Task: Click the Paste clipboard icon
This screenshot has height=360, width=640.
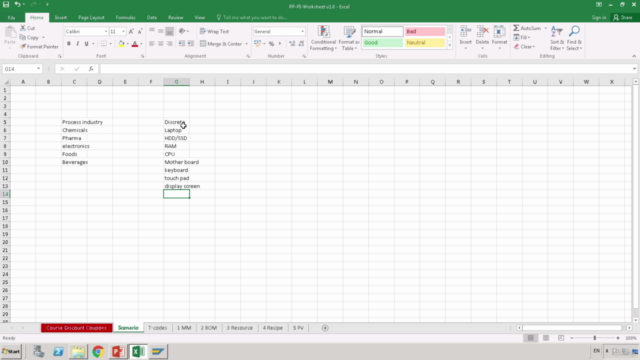Action: tap(10, 33)
